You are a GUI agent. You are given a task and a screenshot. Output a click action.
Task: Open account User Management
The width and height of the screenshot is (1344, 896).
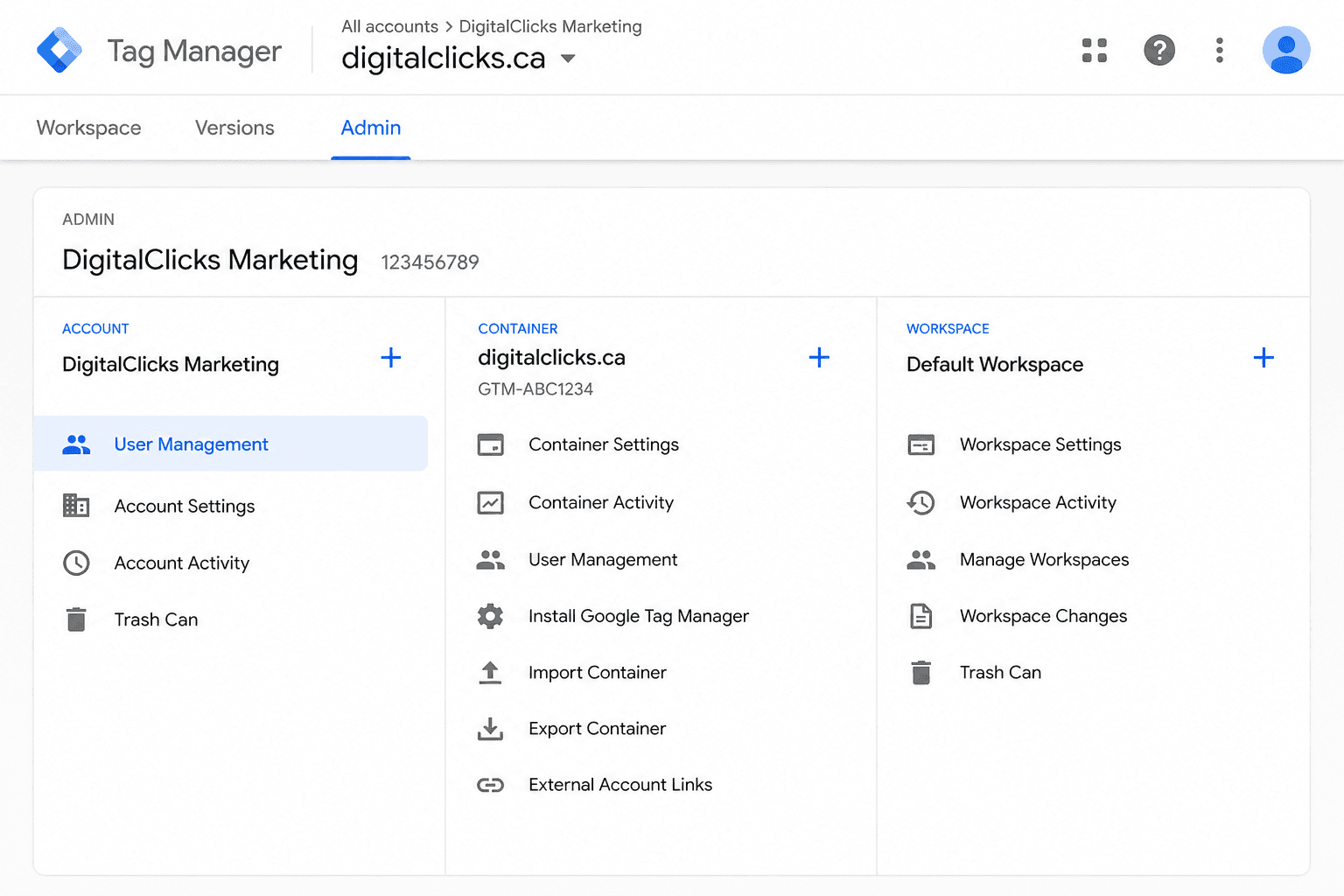(x=230, y=444)
